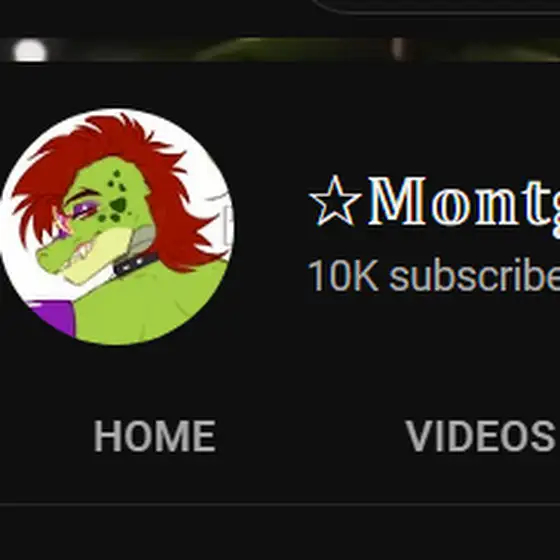
Task: Select the star symbol before channel name
Action: pos(335,201)
